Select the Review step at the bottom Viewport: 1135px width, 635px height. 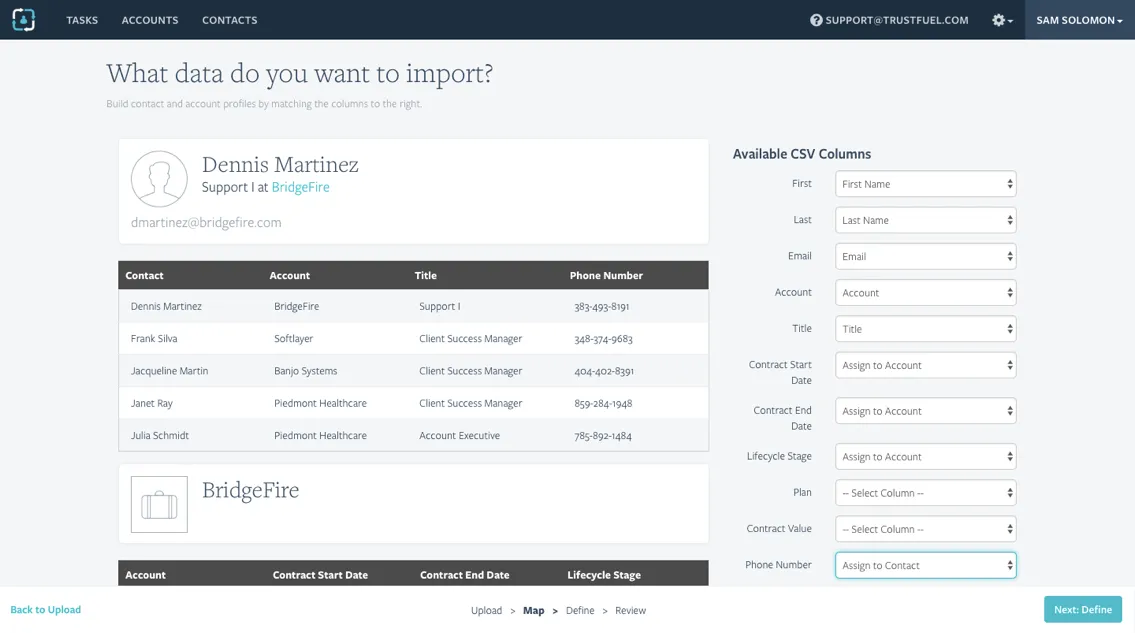[x=630, y=610]
